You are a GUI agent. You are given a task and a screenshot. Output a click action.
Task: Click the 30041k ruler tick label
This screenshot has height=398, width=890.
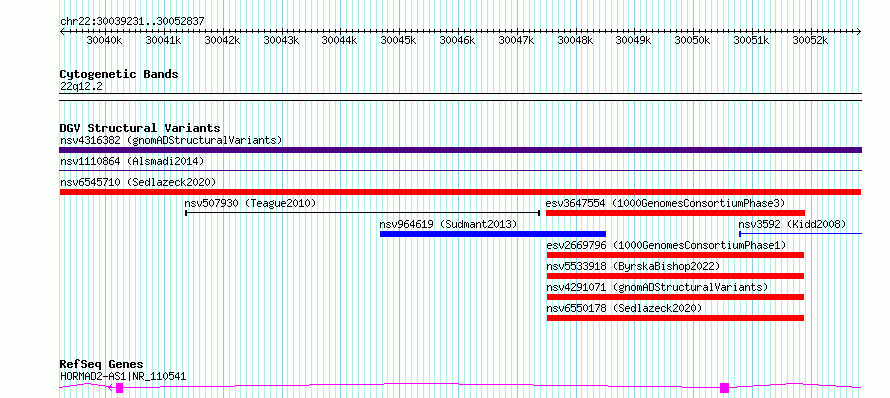(x=163, y=41)
